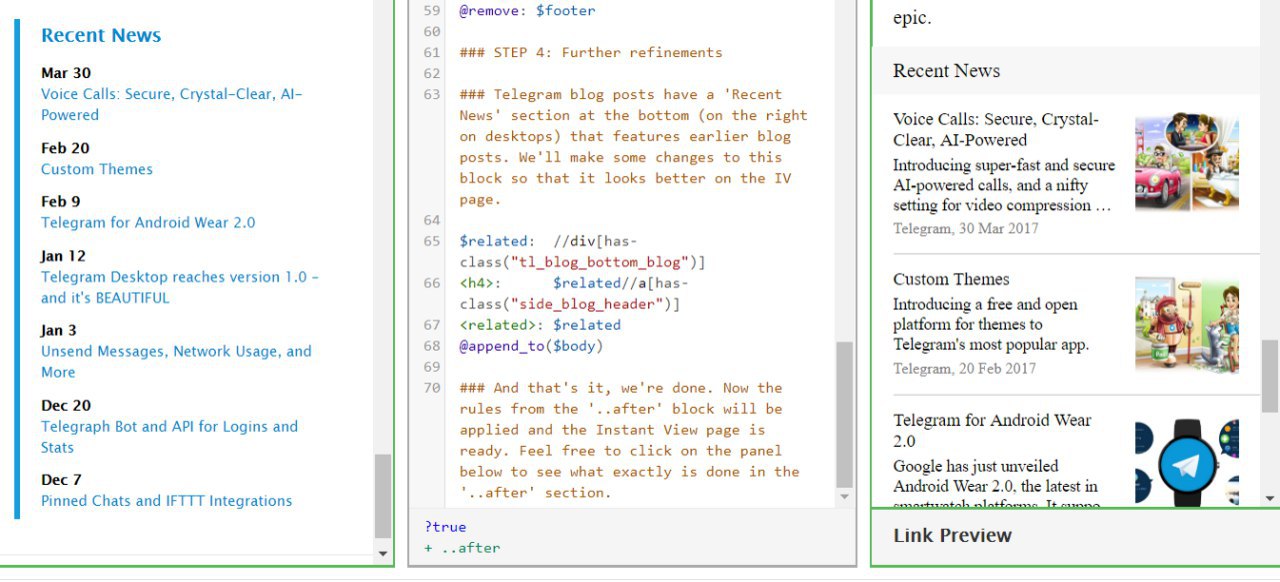The height and width of the screenshot is (582, 1280).
Task: Open the Recent News heading link
Action: pos(101,35)
